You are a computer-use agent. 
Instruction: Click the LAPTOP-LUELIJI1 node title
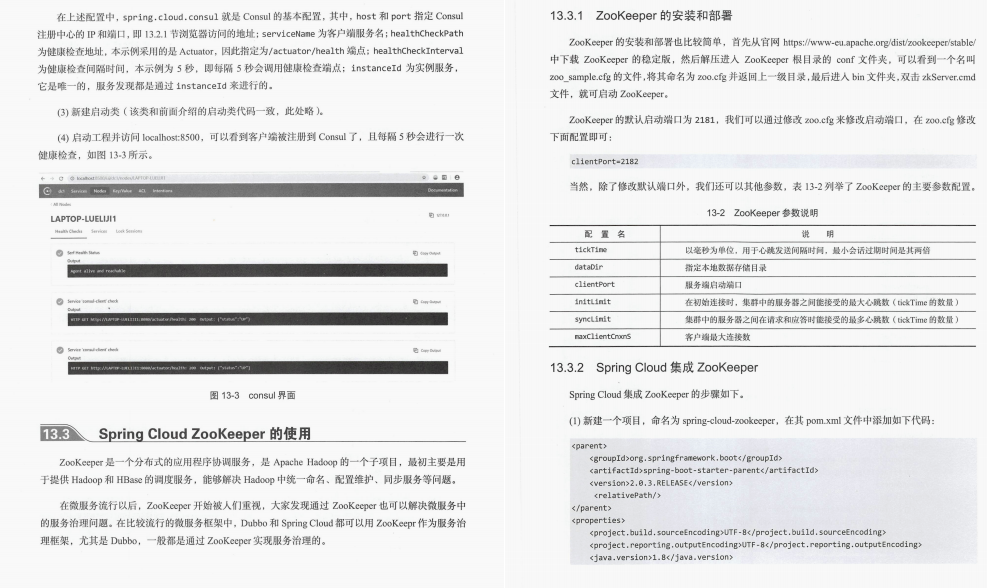[x=84, y=219]
